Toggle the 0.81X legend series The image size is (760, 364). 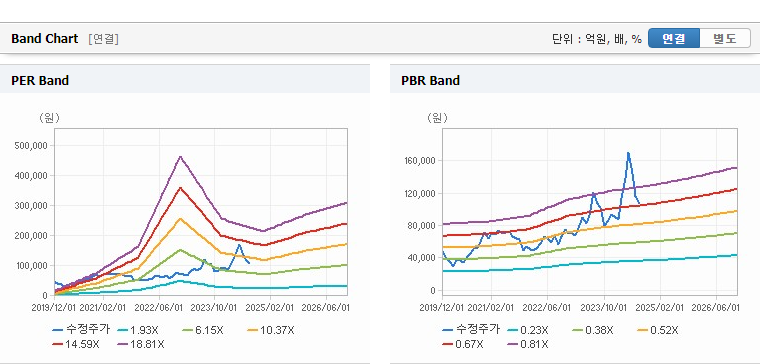(x=527, y=345)
